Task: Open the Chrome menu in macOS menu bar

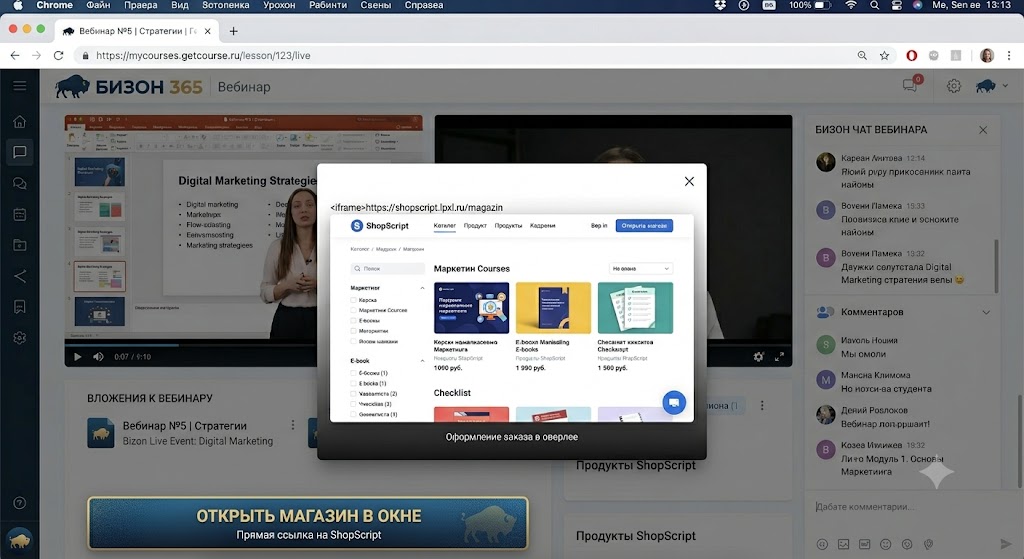Action: (x=54, y=5)
